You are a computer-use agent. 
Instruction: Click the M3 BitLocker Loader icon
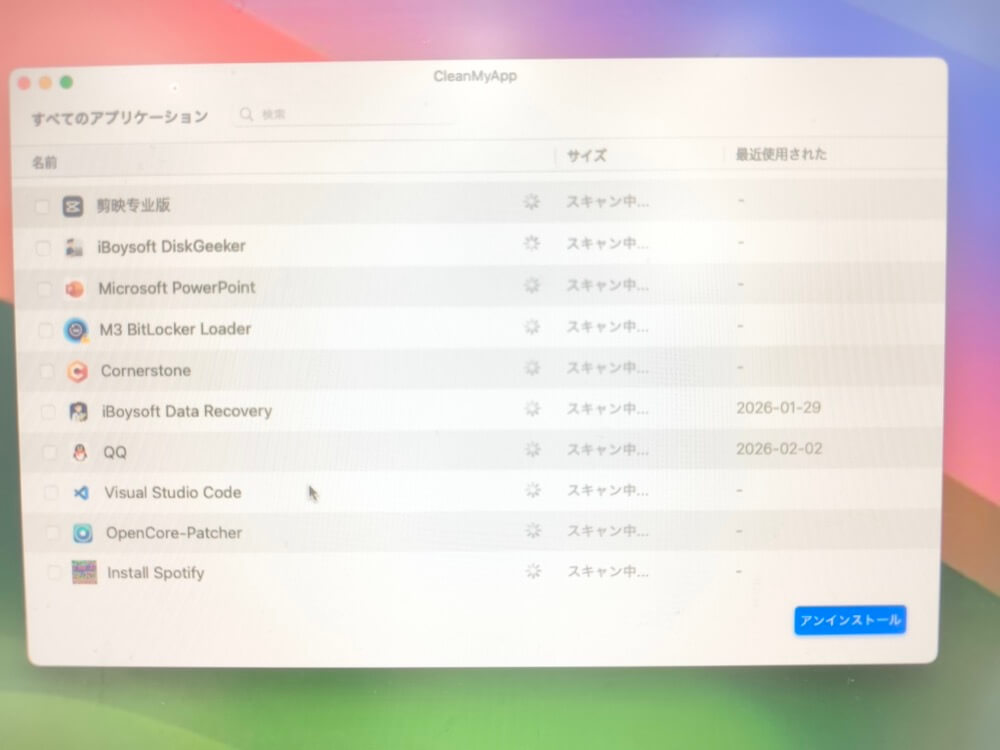click(x=76, y=330)
